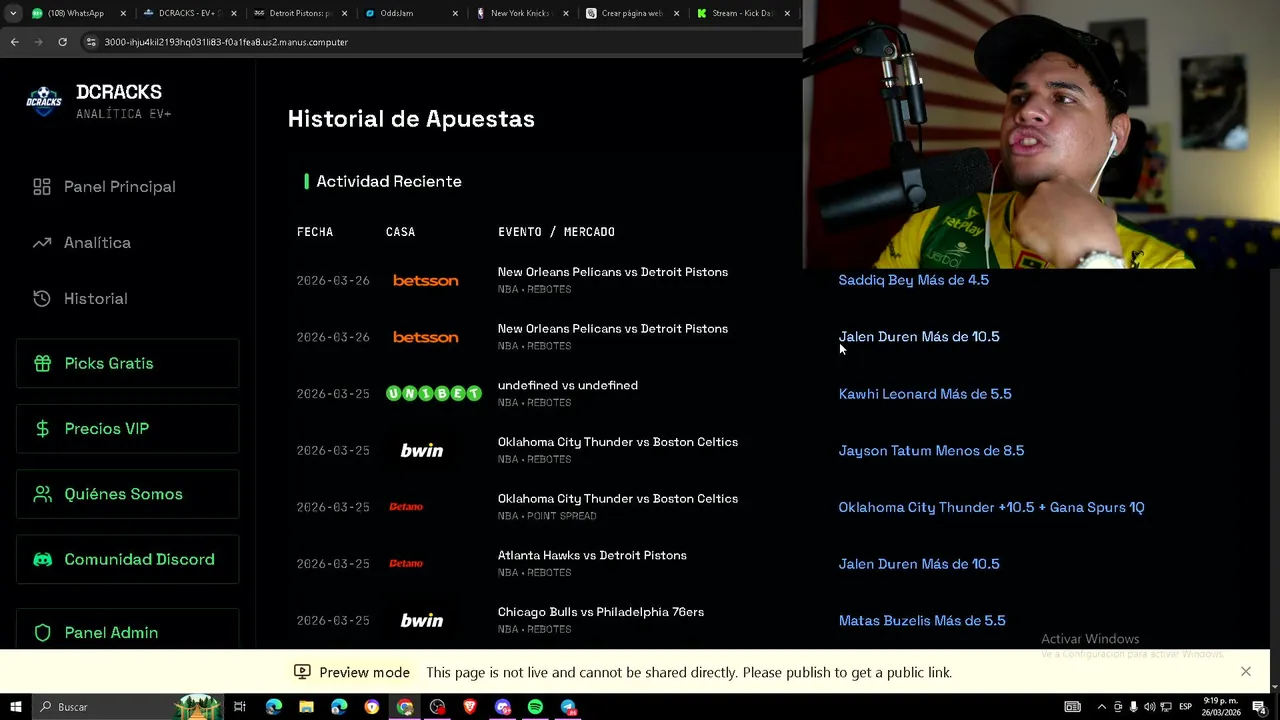Click the FECHA column header
The width and height of the screenshot is (1280, 720).
pos(315,232)
